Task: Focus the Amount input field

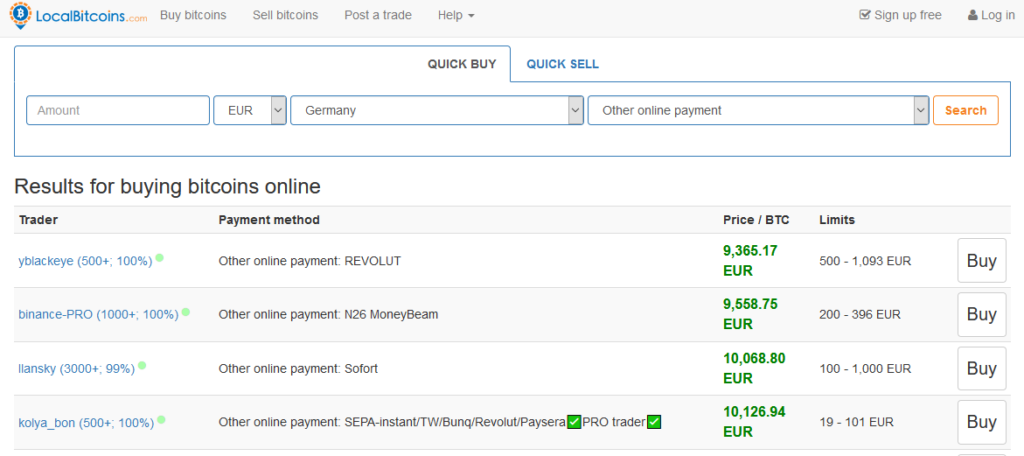Action: tap(118, 110)
